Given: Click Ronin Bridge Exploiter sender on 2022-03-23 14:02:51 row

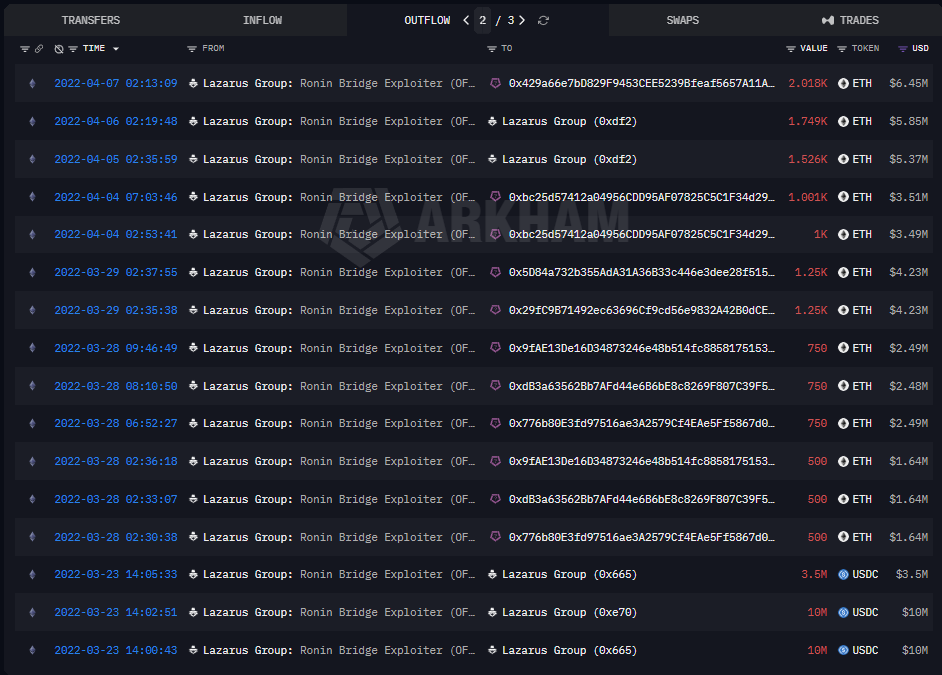Looking at the screenshot, I should (x=339, y=612).
